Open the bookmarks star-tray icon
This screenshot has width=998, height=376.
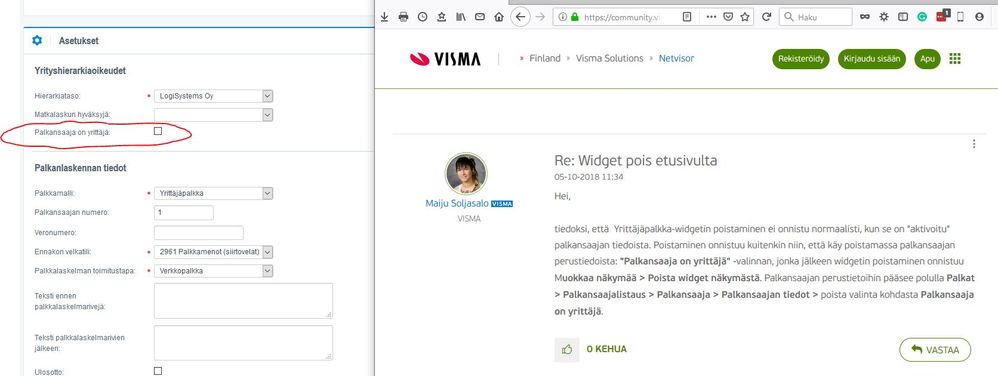pyautogui.click(x=442, y=17)
